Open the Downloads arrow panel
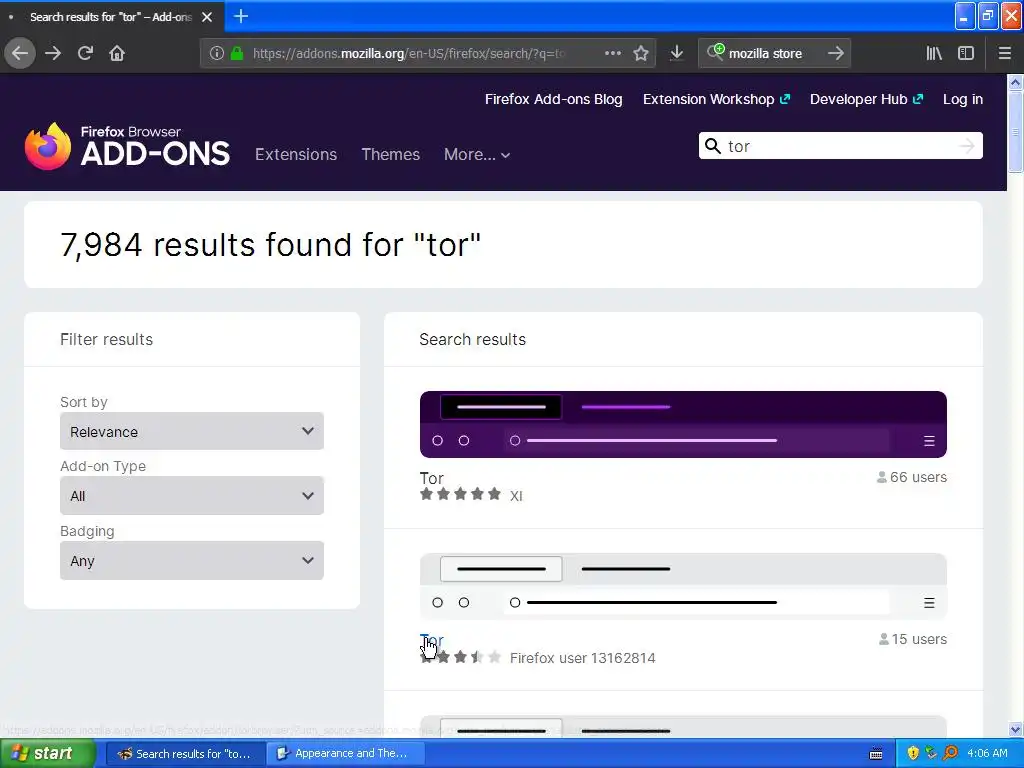The image size is (1024, 768). [x=677, y=53]
